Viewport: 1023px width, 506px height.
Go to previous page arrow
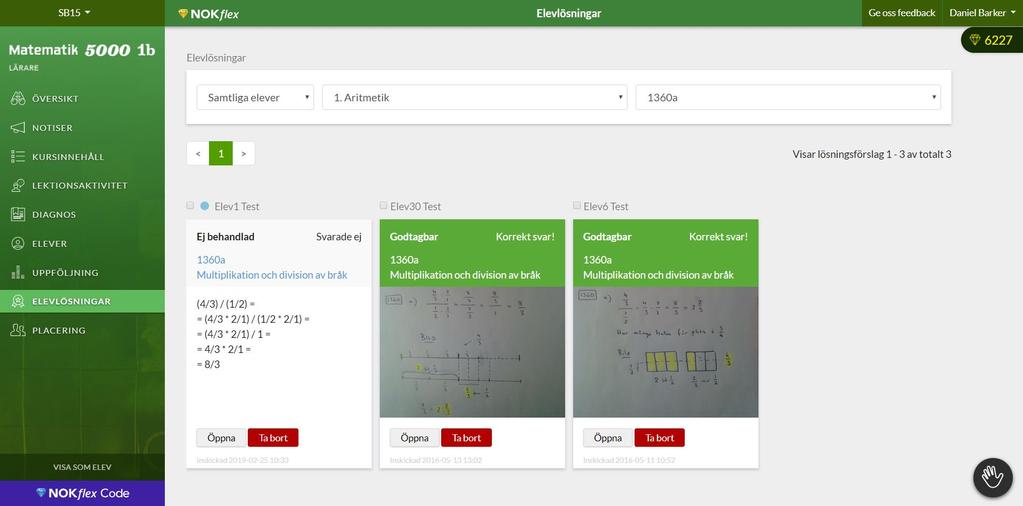198,154
